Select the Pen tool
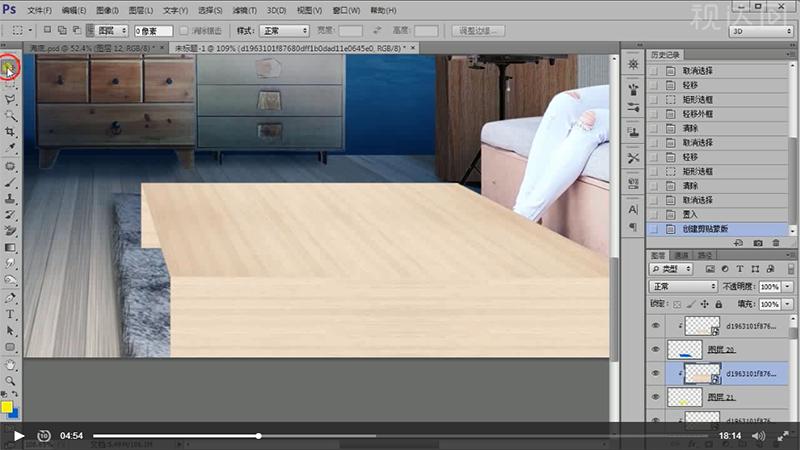This screenshot has width=800, height=450. [10, 298]
